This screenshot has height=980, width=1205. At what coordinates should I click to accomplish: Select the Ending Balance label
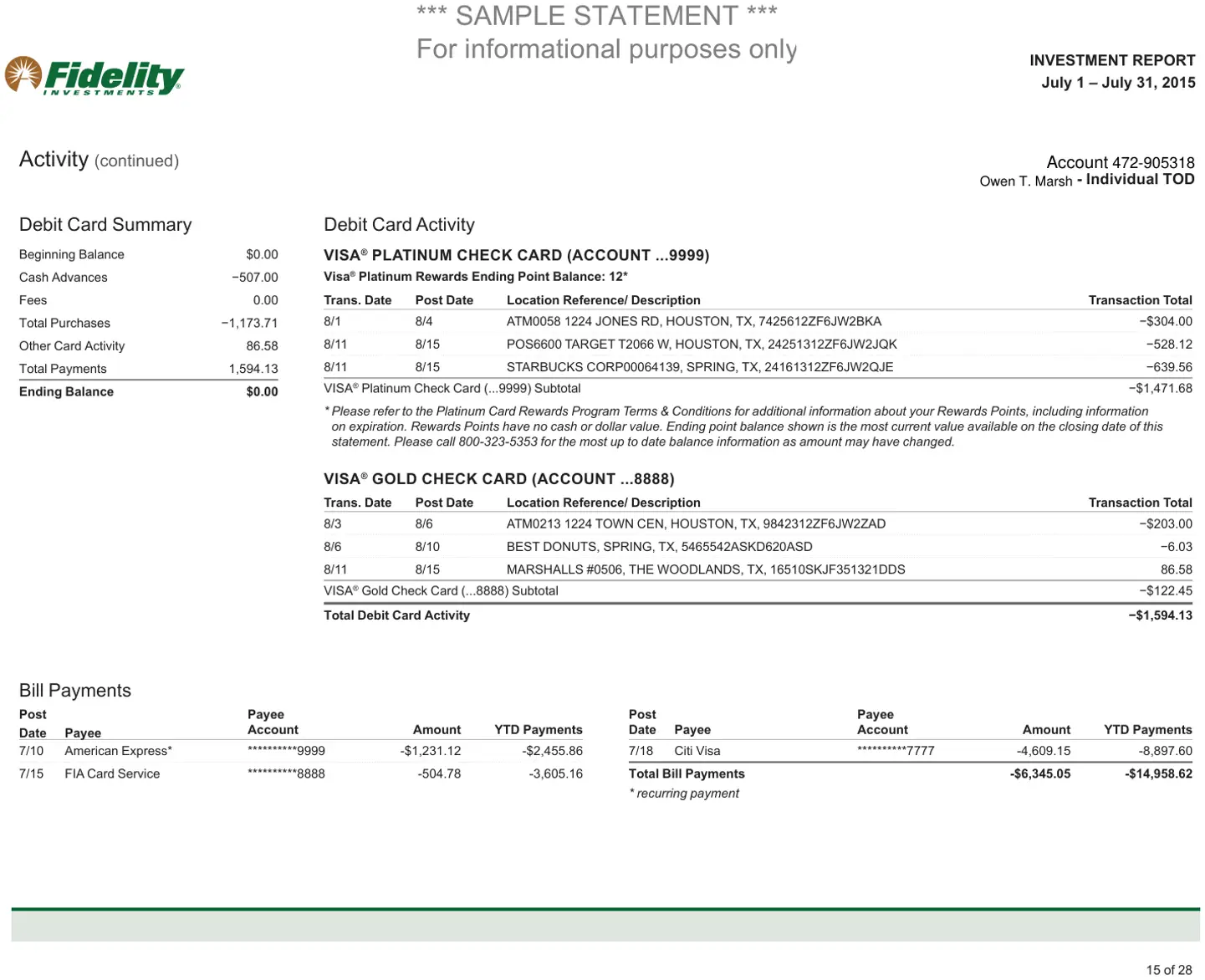click(x=66, y=391)
